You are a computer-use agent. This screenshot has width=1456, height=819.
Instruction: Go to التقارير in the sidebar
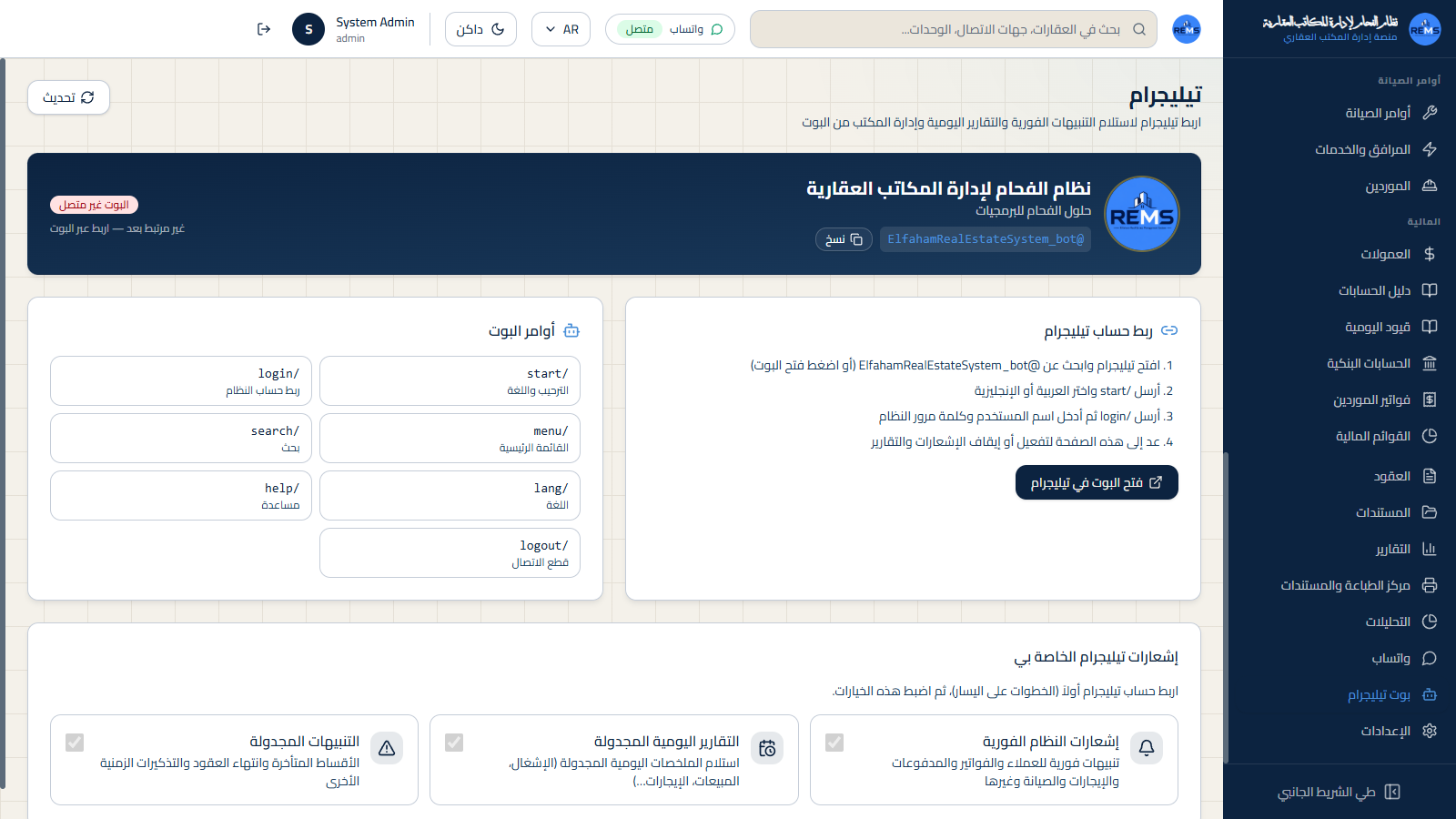[1340, 549]
